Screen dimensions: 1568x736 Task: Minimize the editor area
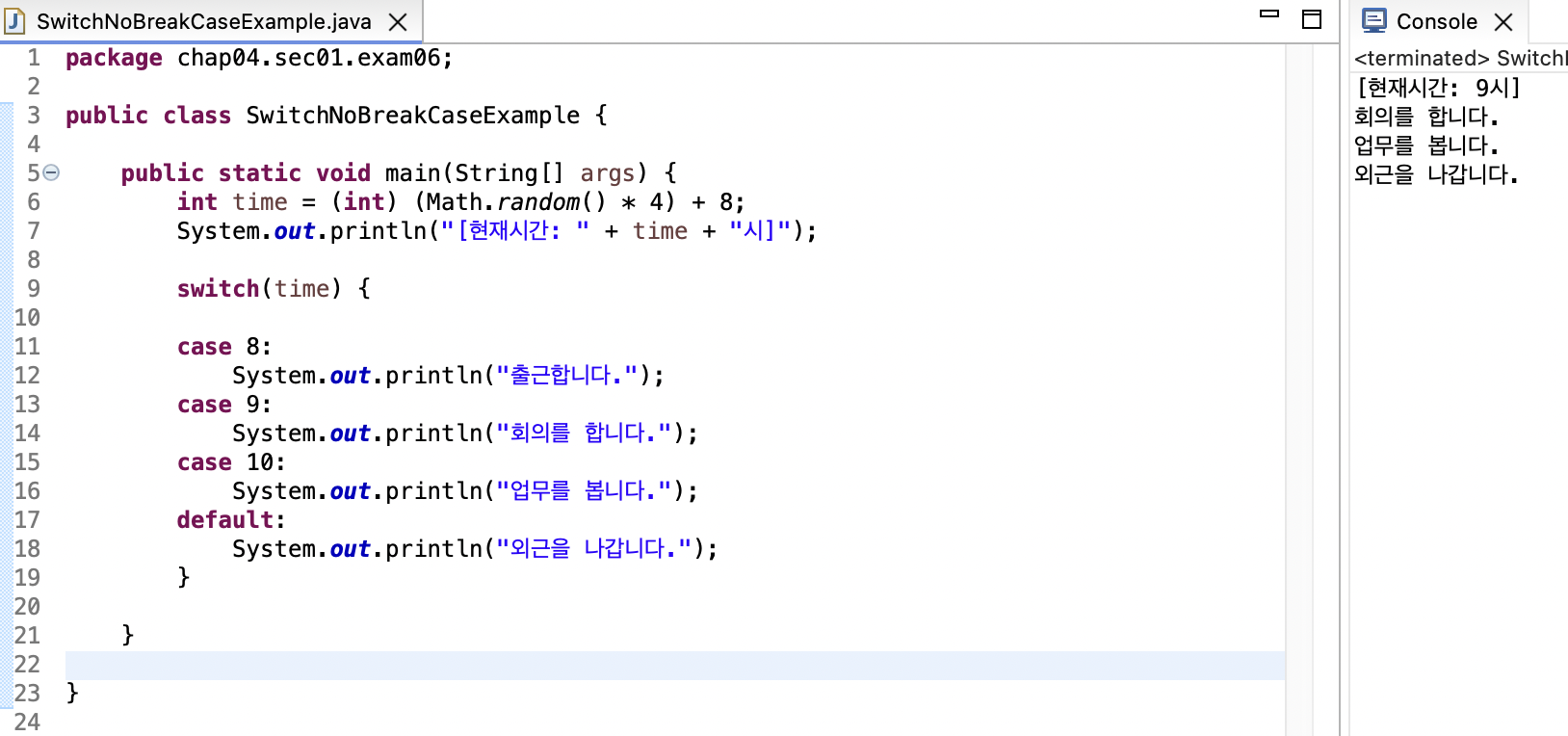point(1269,14)
